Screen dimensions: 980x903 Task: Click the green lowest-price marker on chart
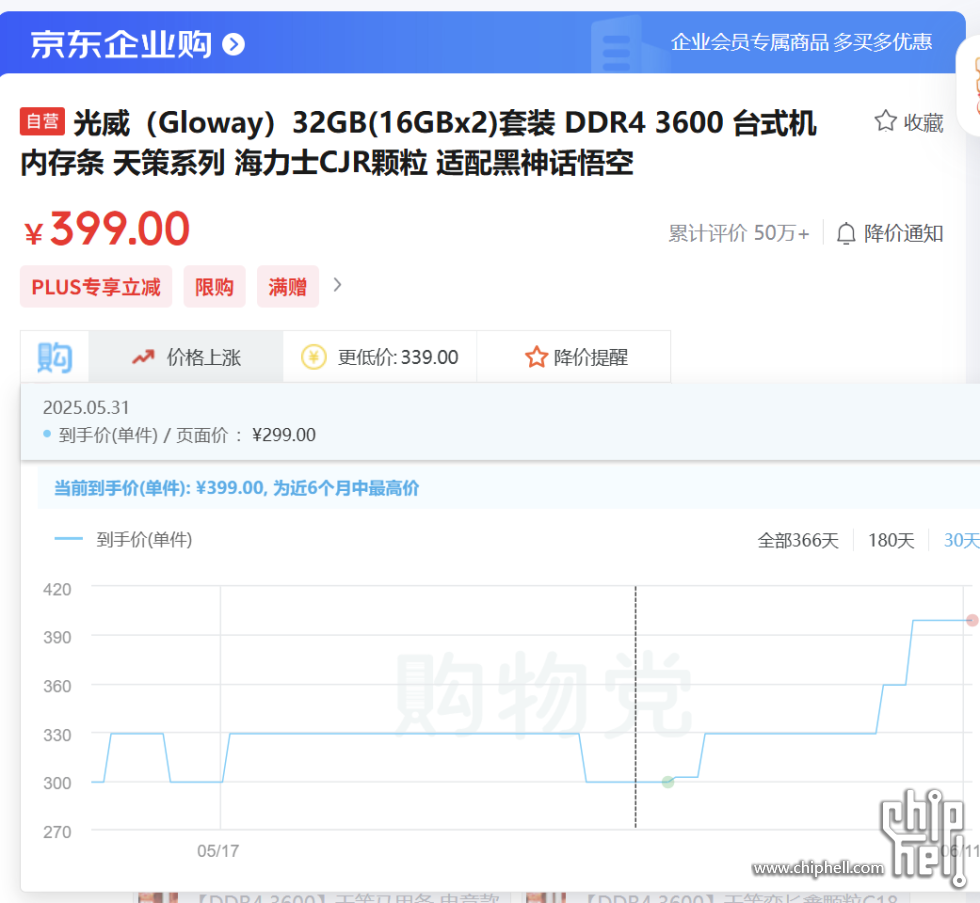tap(668, 782)
